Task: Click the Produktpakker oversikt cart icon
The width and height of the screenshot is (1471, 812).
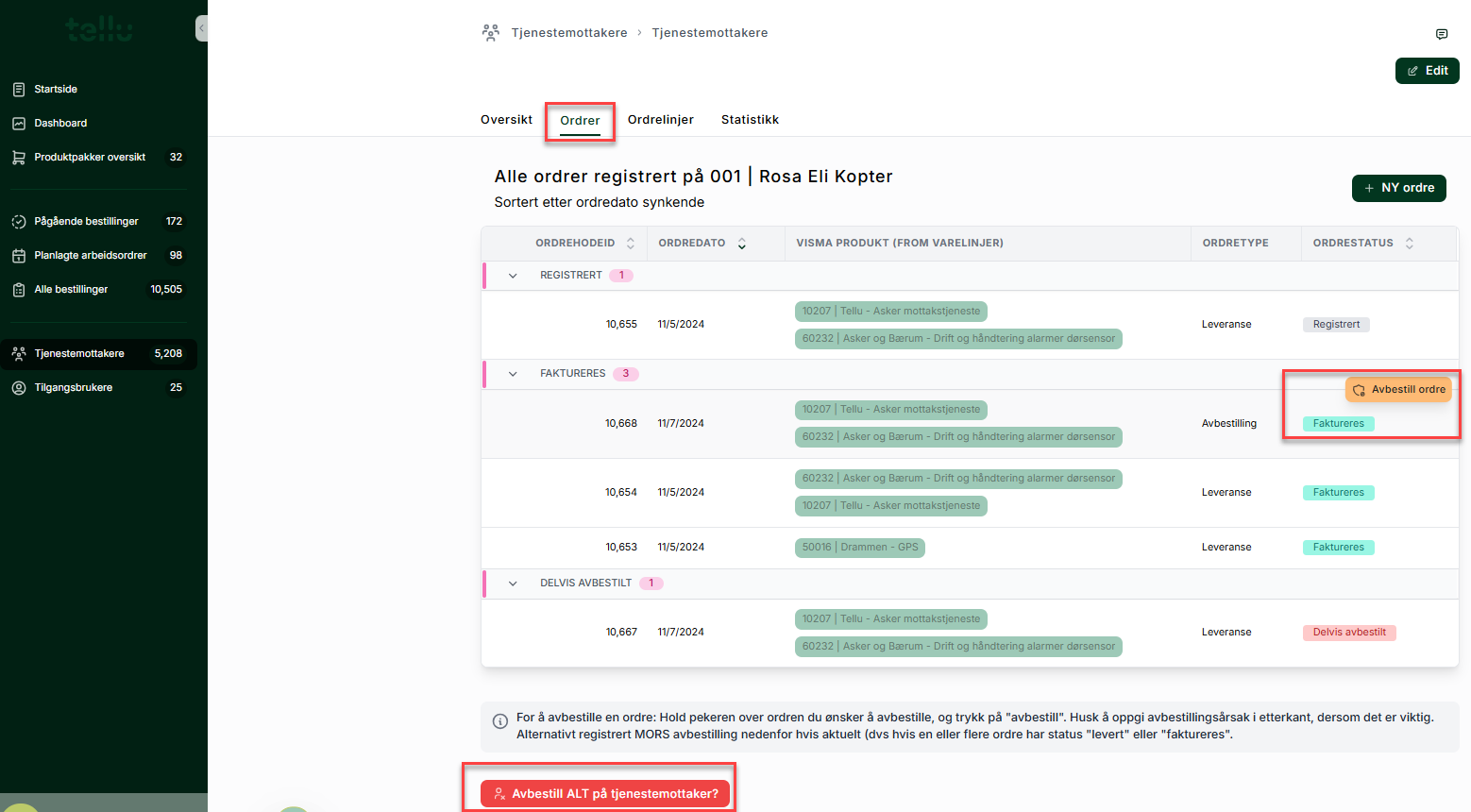Action: [x=19, y=158]
